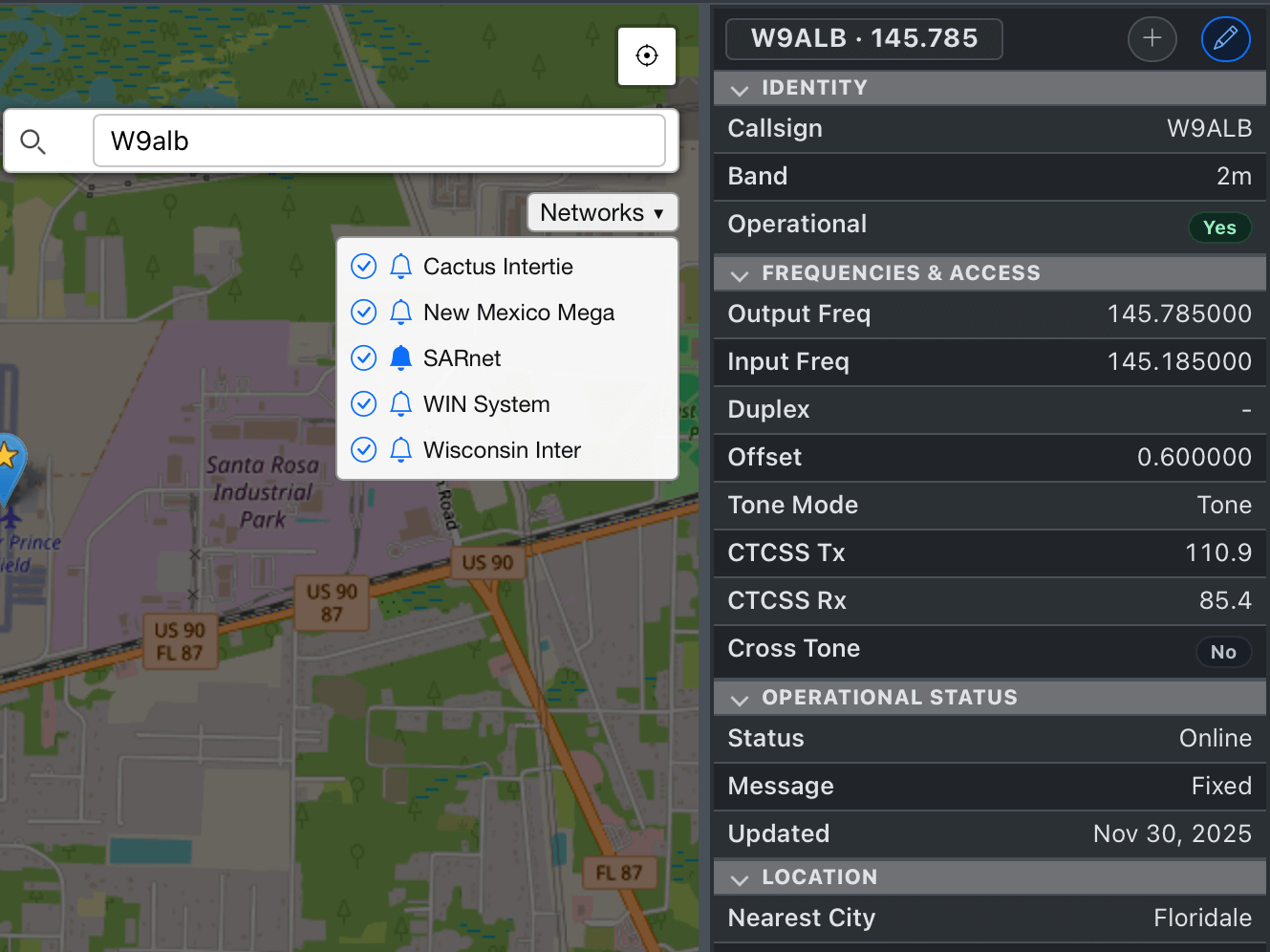
Task: Collapse the Frequencies & Access section
Action: (x=740, y=274)
